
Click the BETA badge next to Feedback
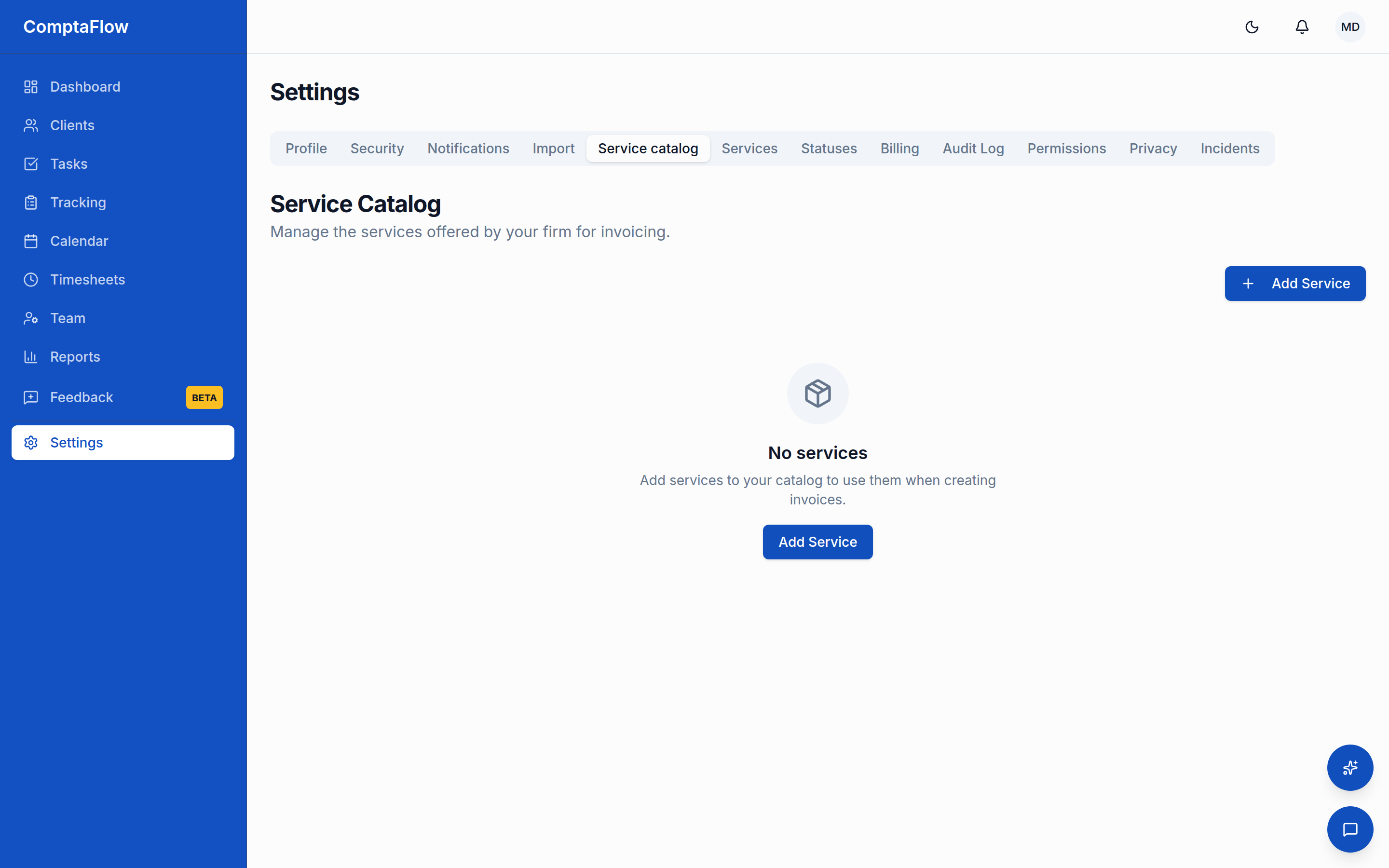pos(204,397)
